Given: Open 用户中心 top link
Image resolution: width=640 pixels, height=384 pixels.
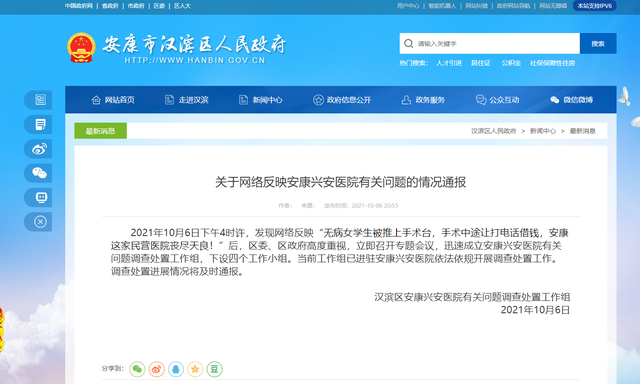Looking at the screenshot, I should point(408,6).
